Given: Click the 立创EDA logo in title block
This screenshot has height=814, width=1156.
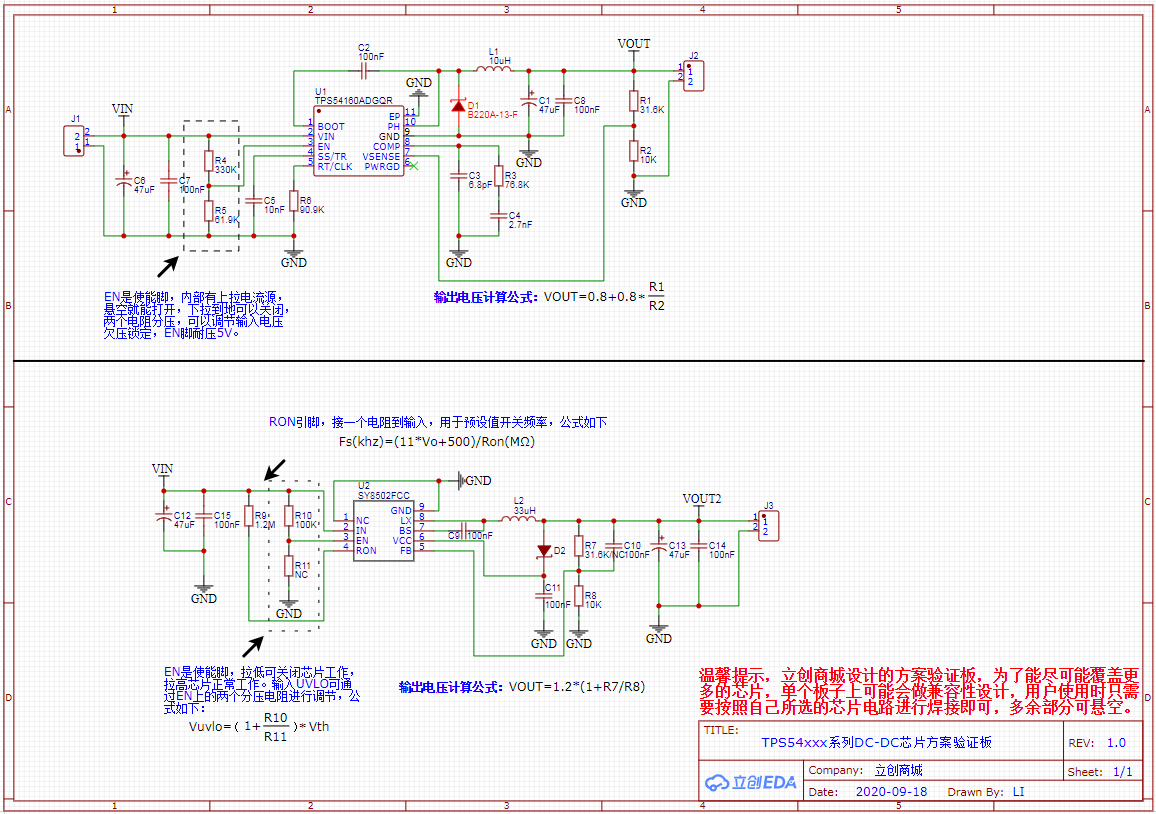Looking at the screenshot, I should pos(750,782).
